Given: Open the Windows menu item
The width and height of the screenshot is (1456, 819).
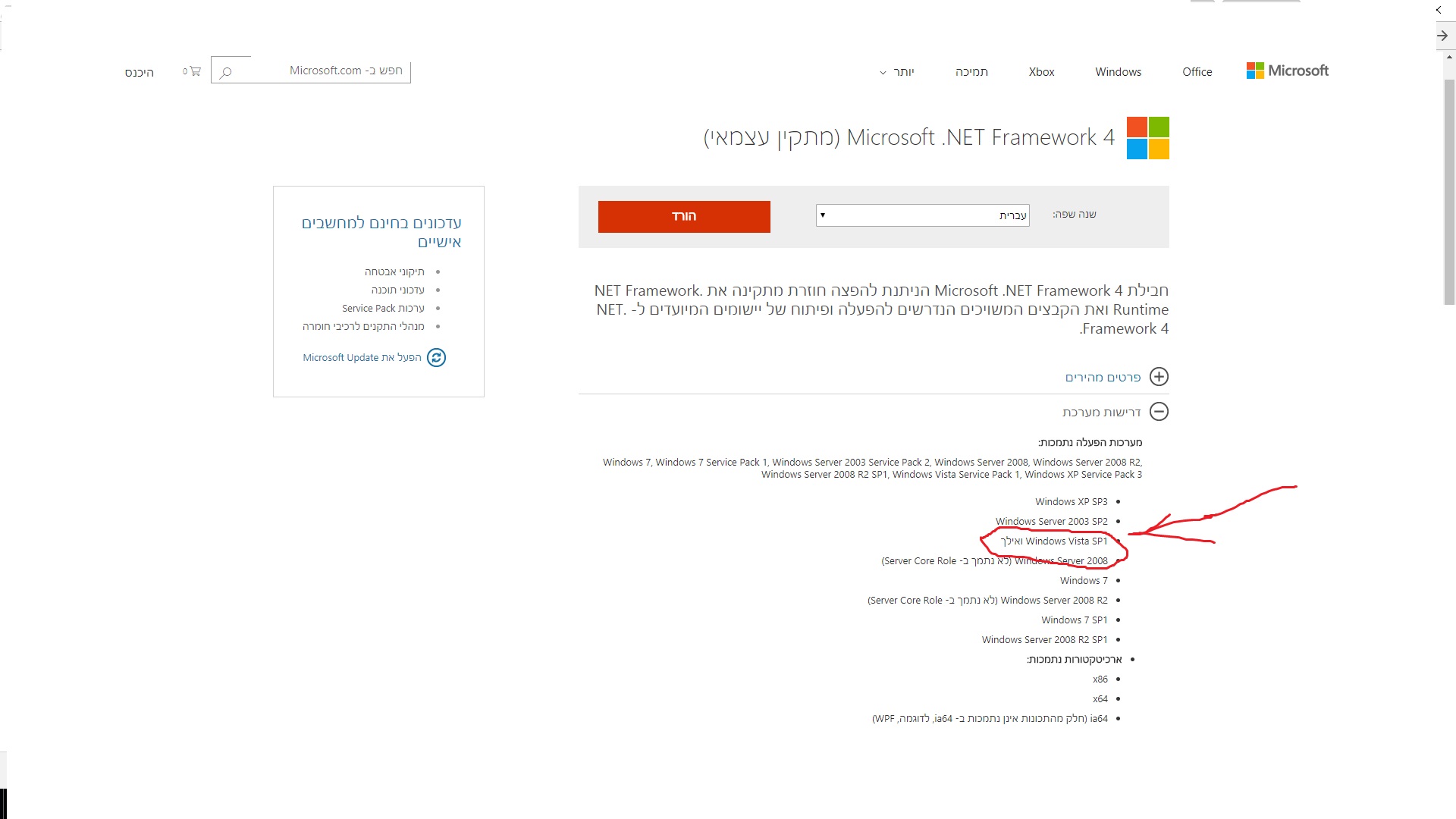Looking at the screenshot, I should 1118,72.
